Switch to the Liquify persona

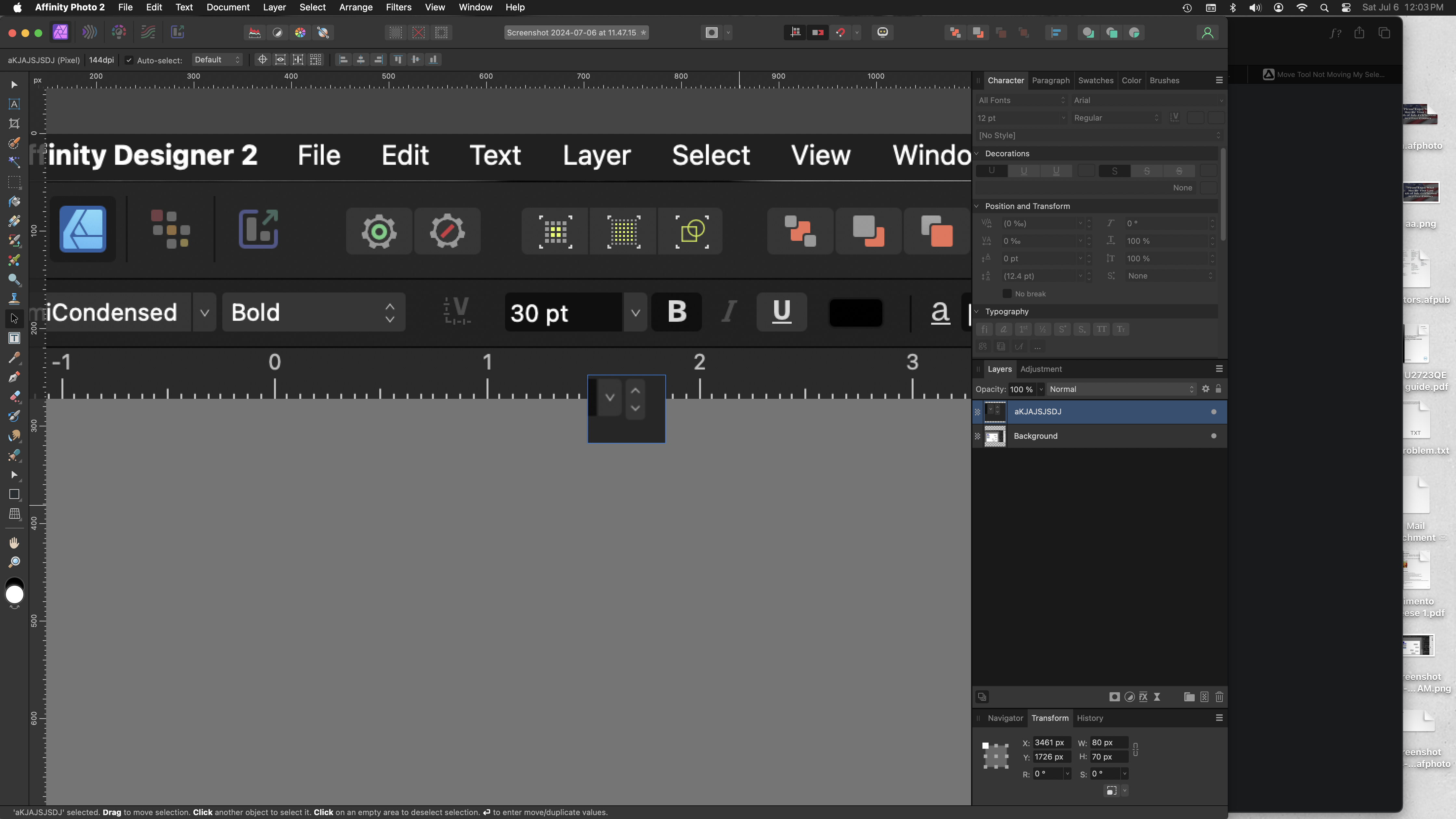tap(89, 32)
